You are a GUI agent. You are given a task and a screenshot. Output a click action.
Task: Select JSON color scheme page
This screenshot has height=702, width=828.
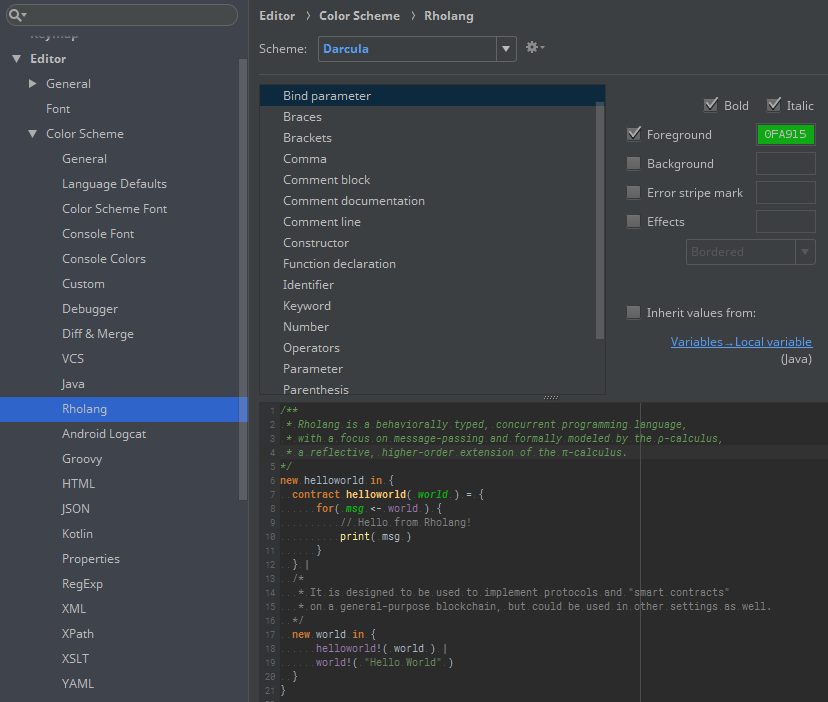(x=76, y=509)
